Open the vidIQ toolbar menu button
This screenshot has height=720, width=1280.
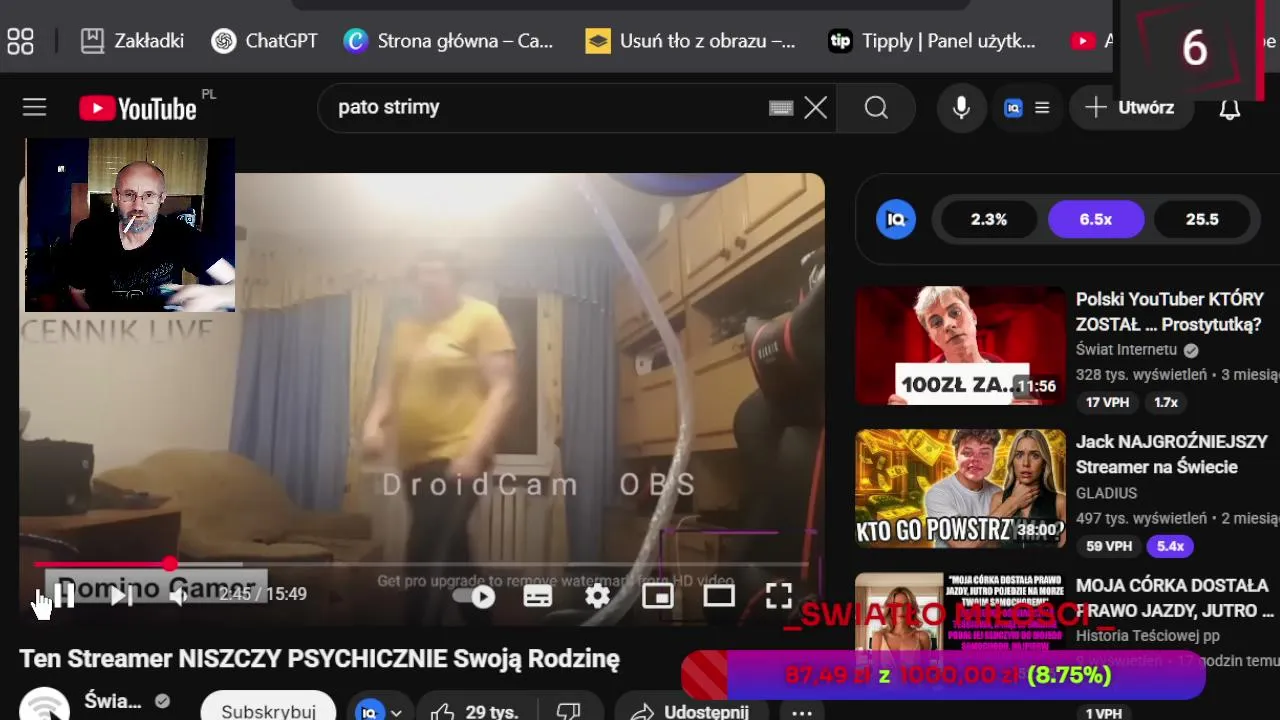1027,108
